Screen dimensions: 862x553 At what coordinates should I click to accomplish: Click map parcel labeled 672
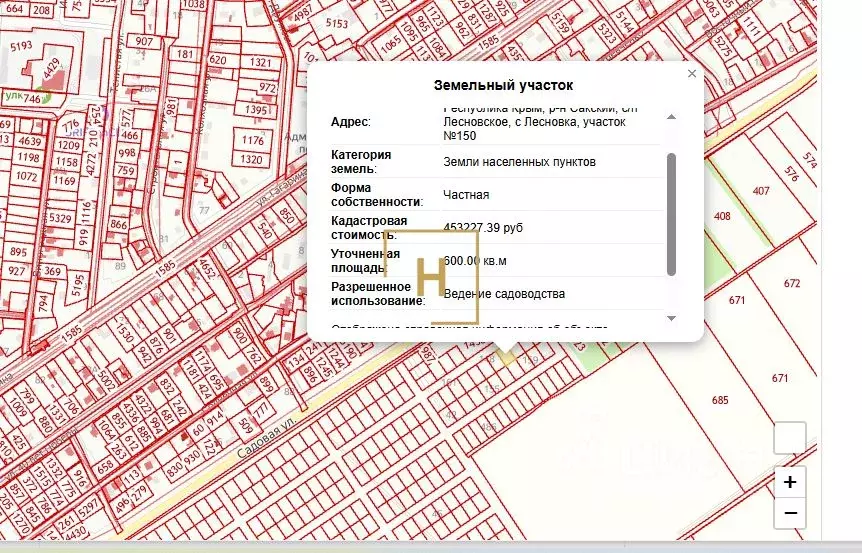click(792, 284)
